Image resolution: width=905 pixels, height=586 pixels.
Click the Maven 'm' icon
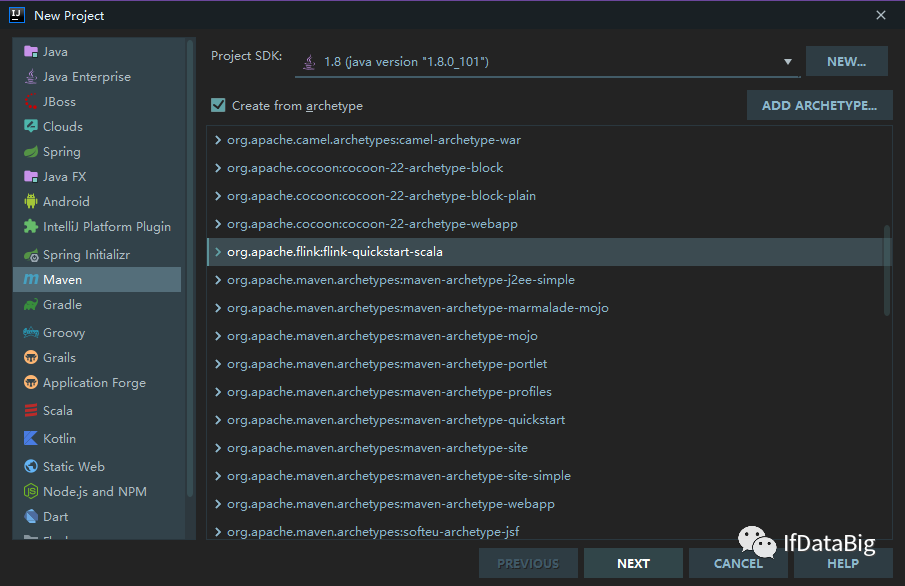(31, 279)
